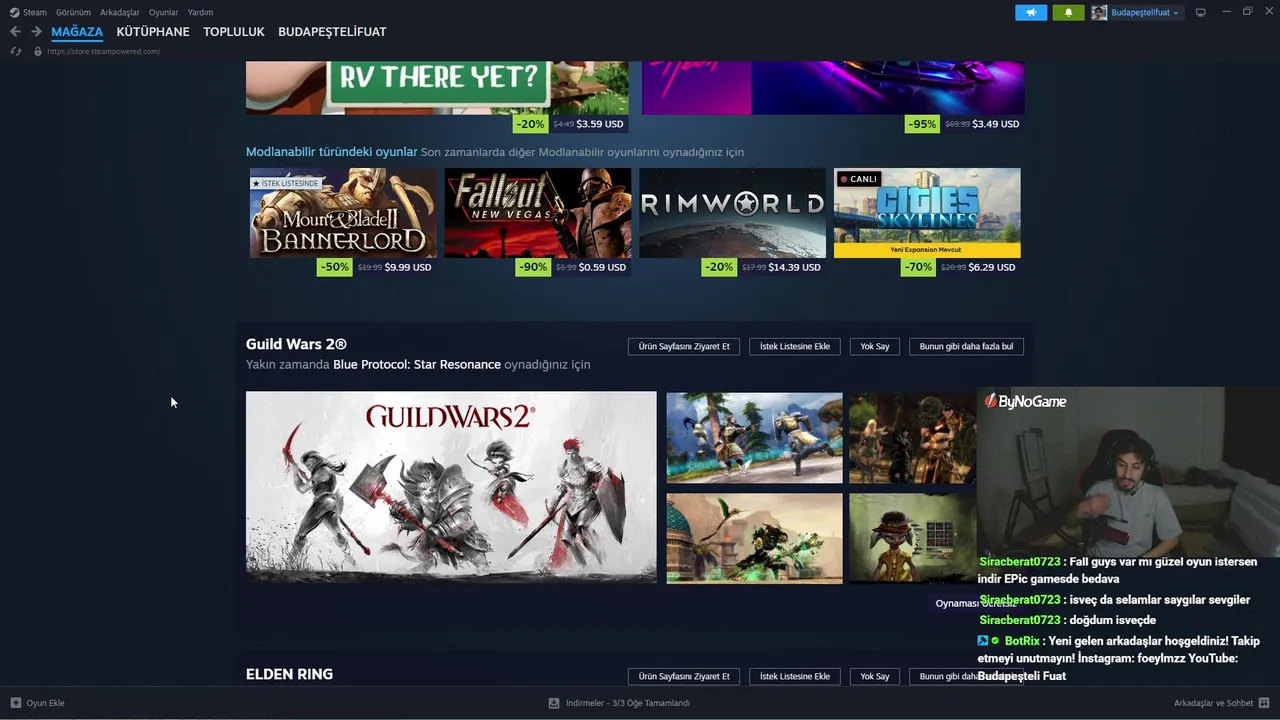This screenshot has width=1280, height=720.
Task: Open the ELDEN RING title link
Action: (x=289, y=674)
